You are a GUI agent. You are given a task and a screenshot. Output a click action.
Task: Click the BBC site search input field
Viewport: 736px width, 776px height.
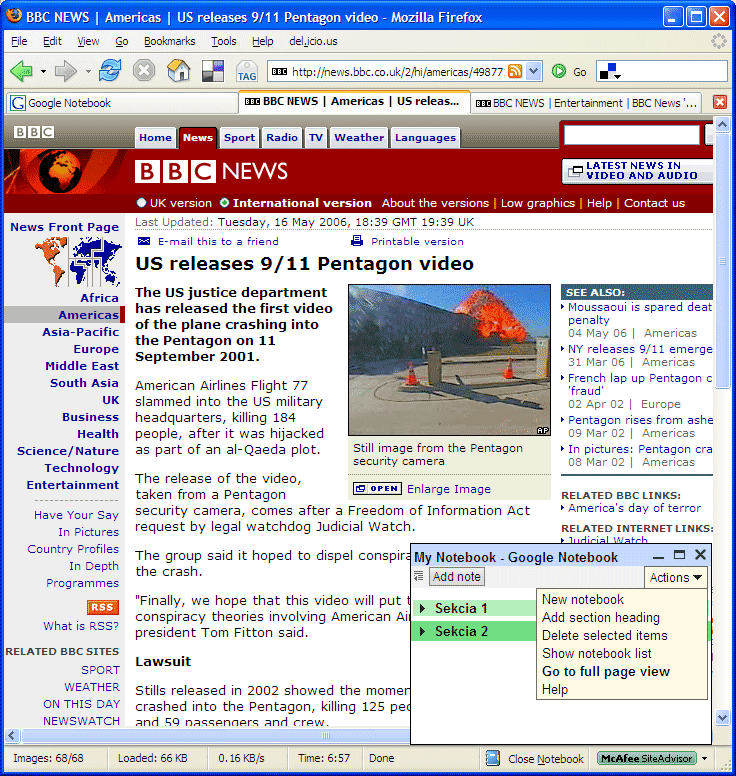click(x=632, y=135)
